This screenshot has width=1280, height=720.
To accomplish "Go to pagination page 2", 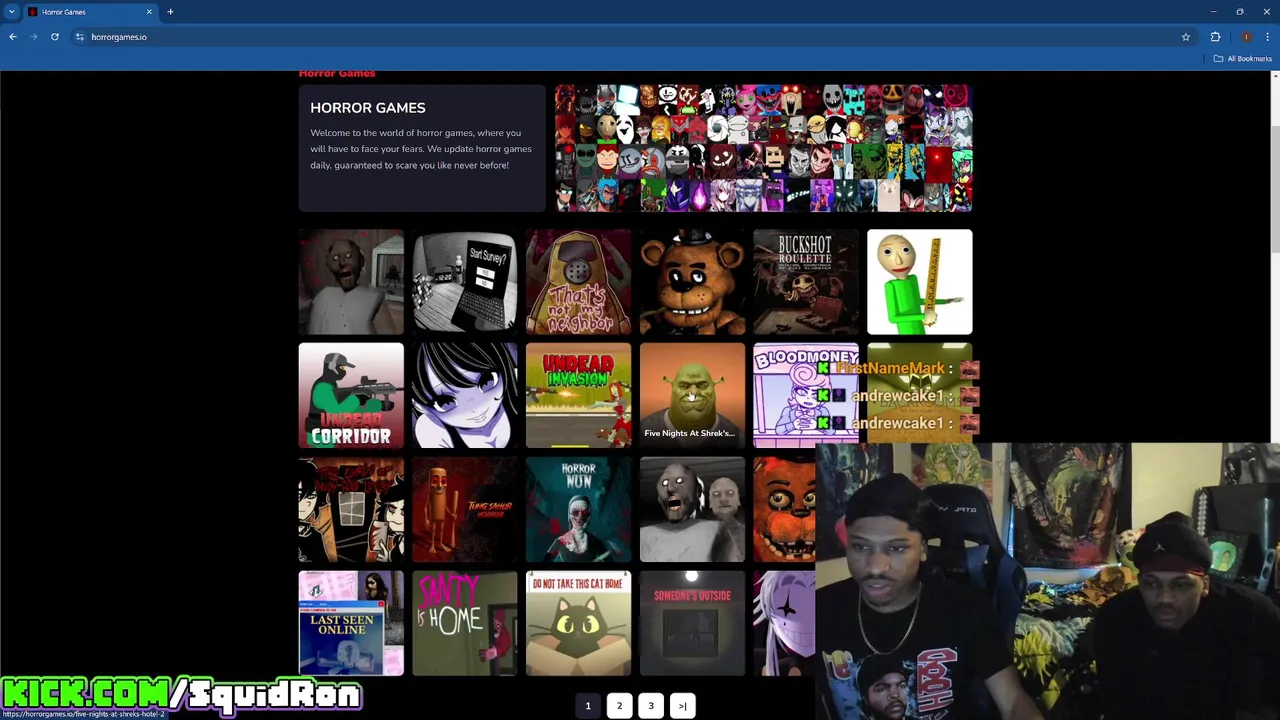I will (619, 706).
